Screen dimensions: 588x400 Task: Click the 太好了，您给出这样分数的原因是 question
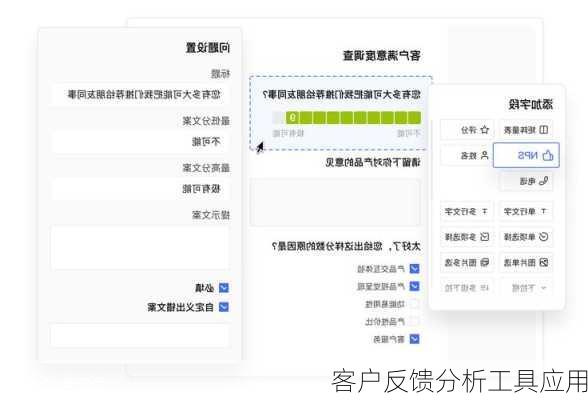pyautogui.click(x=346, y=246)
